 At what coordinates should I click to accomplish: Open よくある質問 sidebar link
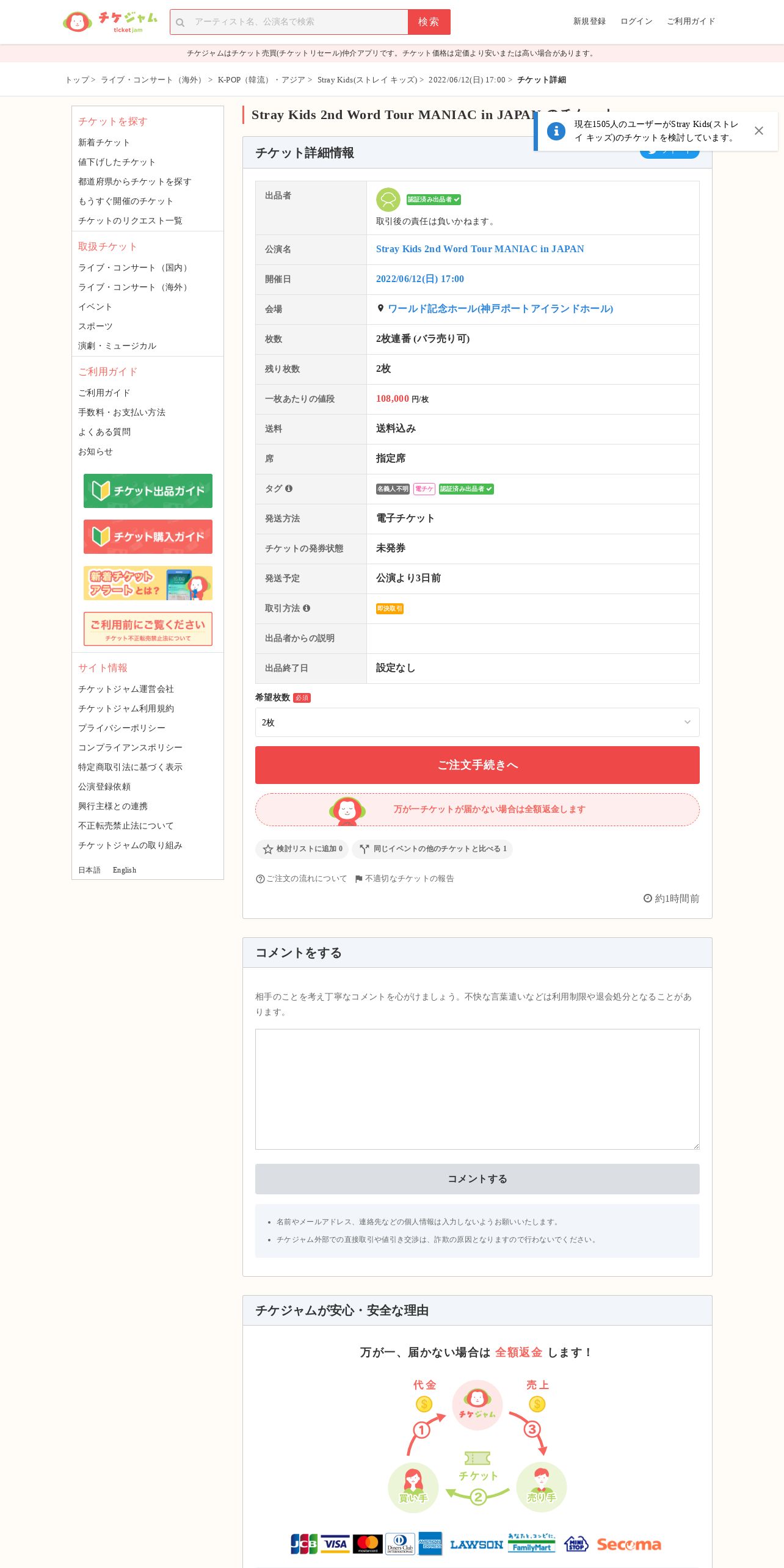point(104,432)
